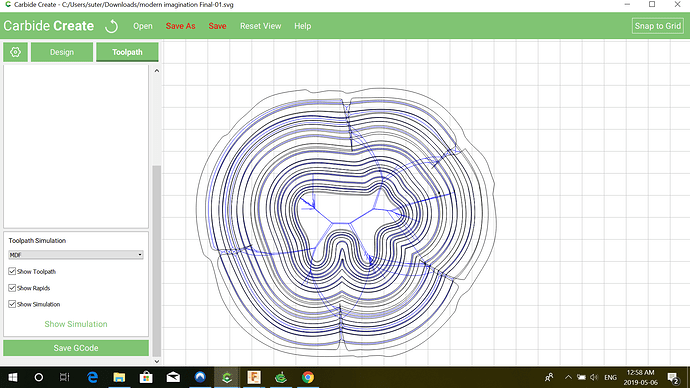
Task: Launch File Explorer from the taskbar
Action: pos(119,377)
